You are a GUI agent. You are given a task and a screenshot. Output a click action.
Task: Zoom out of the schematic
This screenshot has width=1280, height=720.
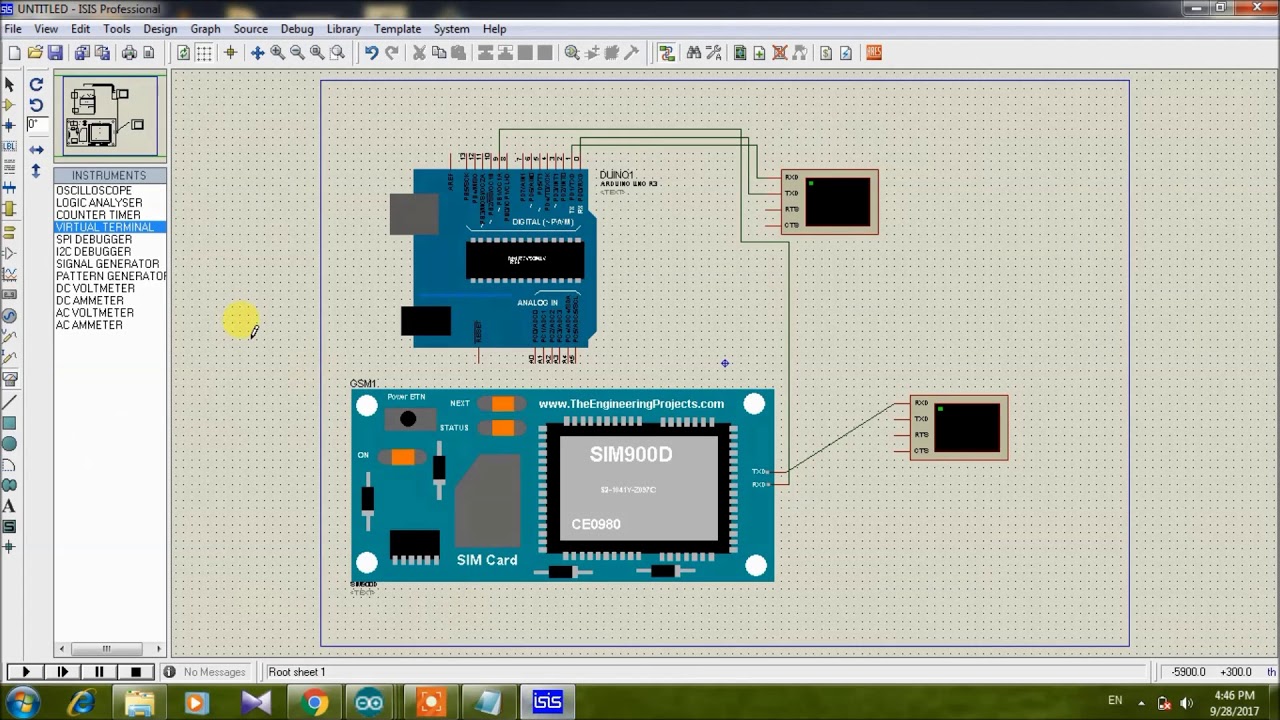297,53
